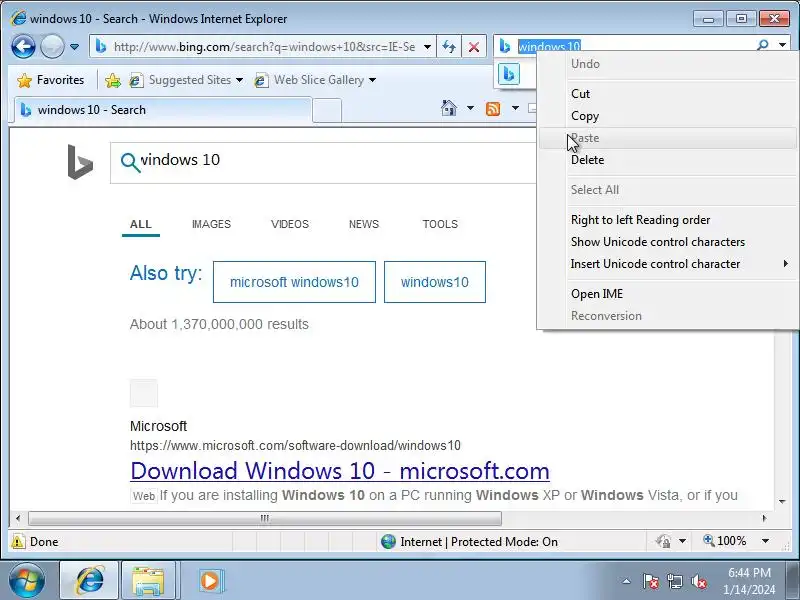Choose Select All in context menu
800x600 pixels.
(x=668, y=190)
